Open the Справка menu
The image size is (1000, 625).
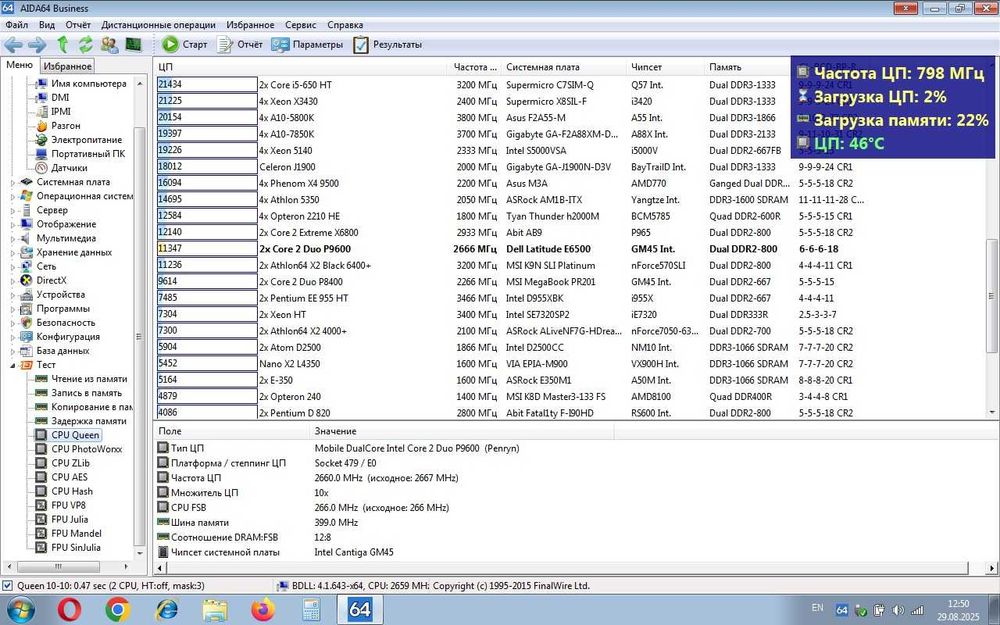345,25
